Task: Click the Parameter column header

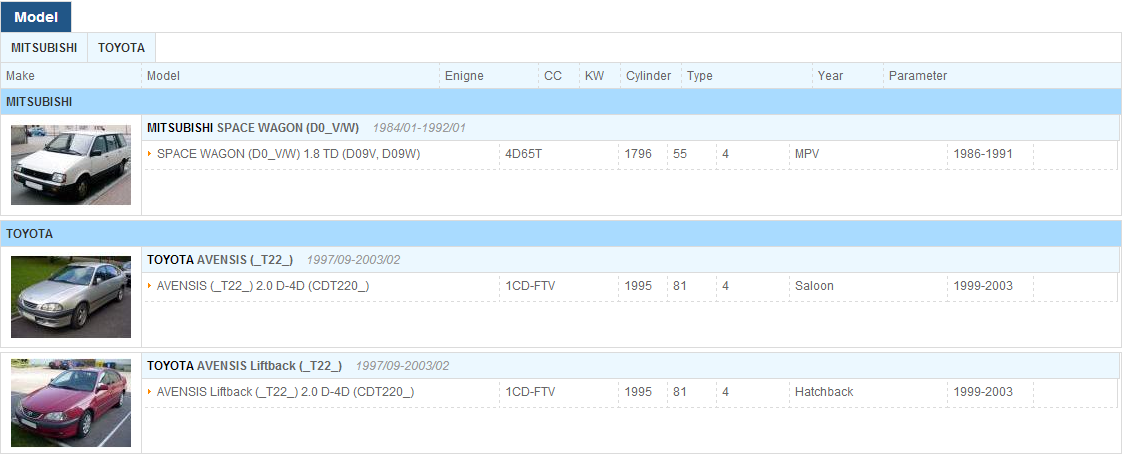Action: click(918, 76)
